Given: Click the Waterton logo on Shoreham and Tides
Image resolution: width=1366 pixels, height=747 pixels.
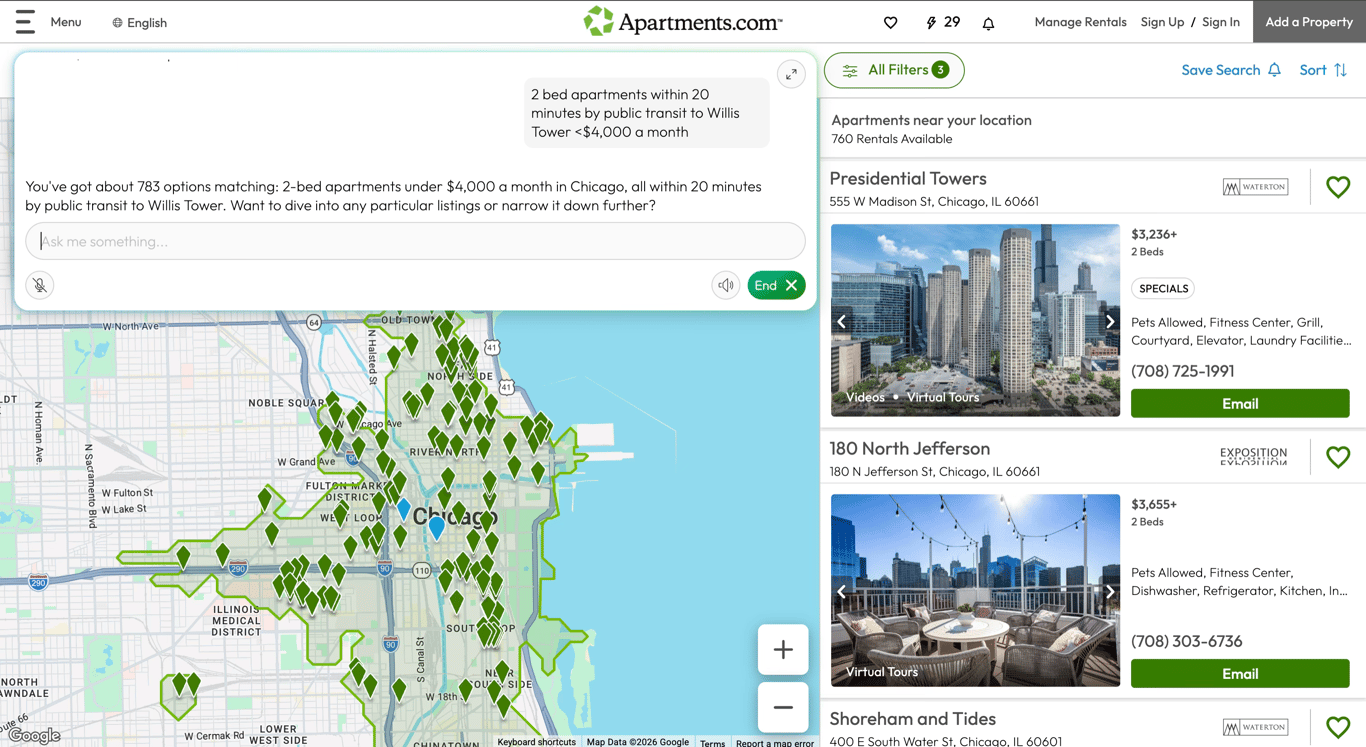Looking at the screenshot, I should tap(1255, 727).
